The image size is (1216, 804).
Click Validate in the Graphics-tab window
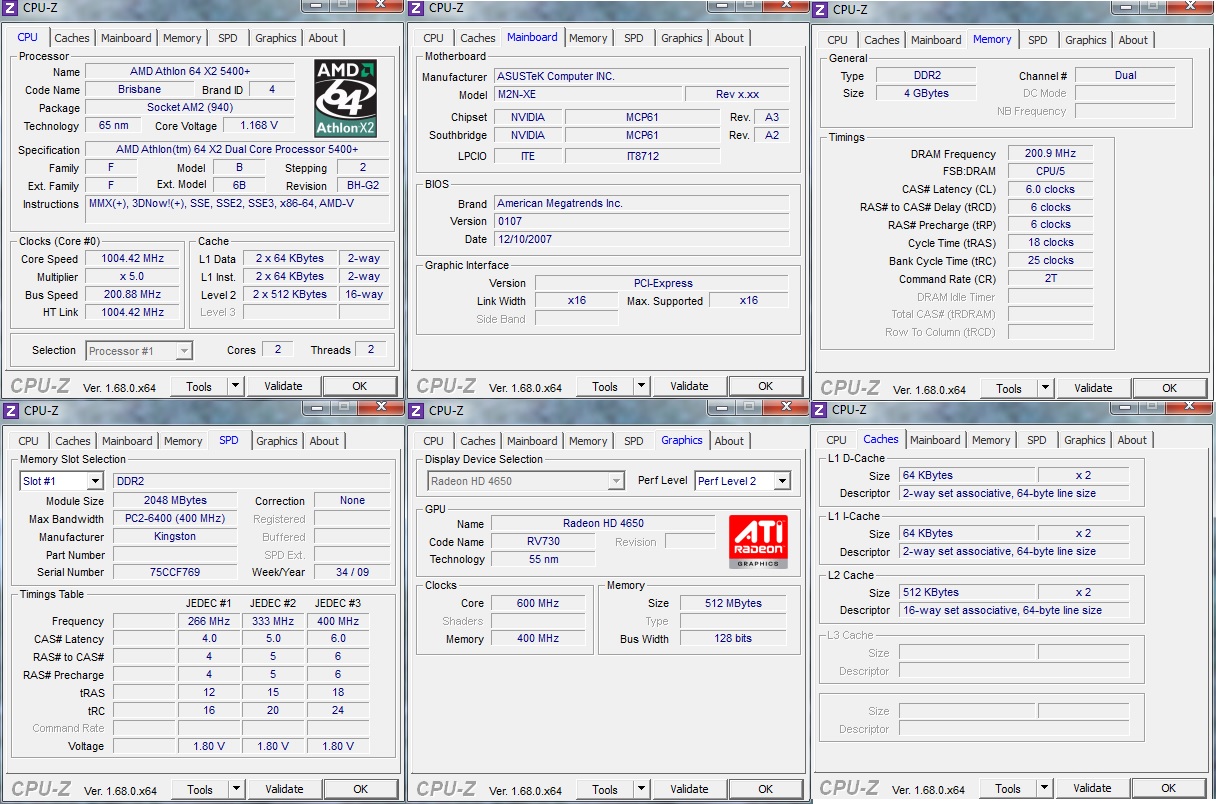point(690,789)
